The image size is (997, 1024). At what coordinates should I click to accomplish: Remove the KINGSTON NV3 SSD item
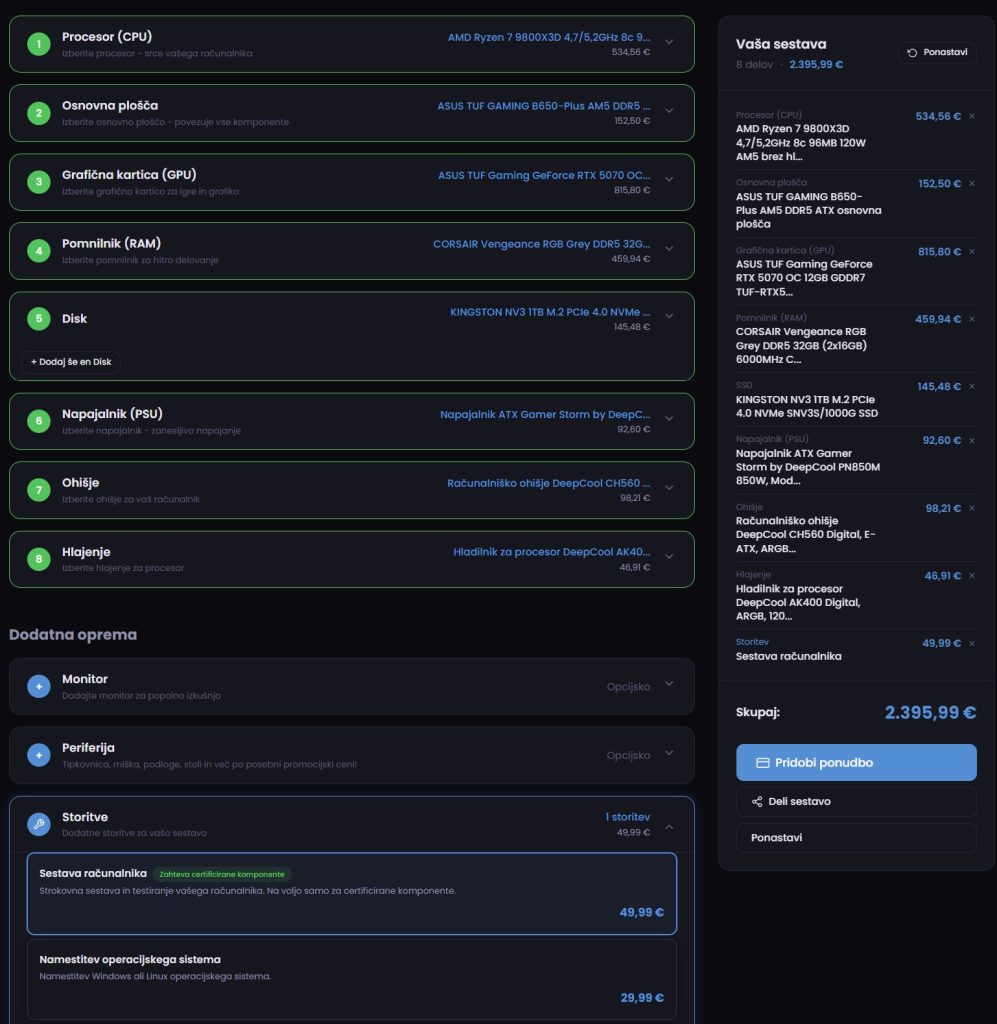(x=972, y=387)
